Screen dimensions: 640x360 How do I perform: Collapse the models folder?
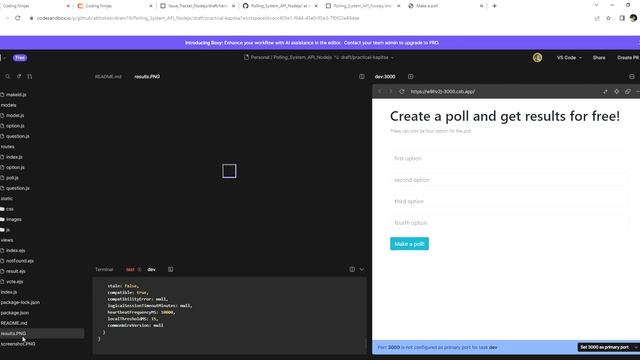coord(8,105)
